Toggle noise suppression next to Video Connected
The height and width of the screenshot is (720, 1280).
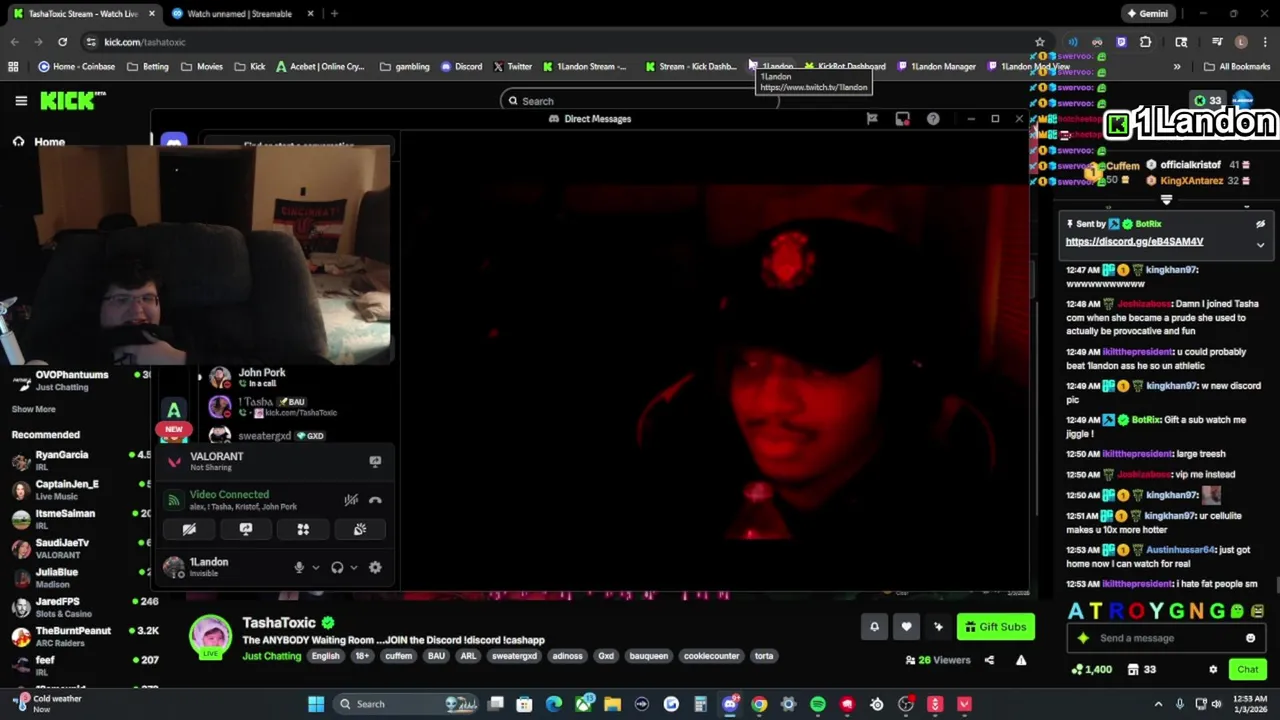[x=351, y=500]
